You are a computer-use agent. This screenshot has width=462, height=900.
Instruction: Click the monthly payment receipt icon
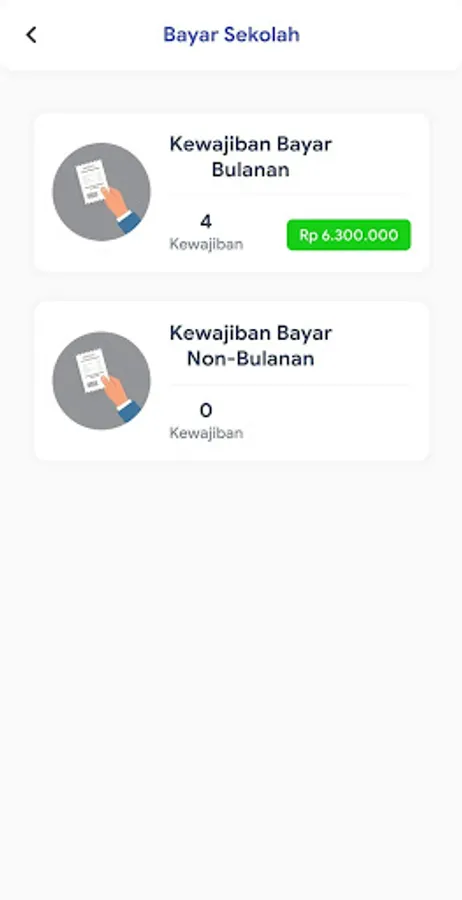[x=102, y=192]
